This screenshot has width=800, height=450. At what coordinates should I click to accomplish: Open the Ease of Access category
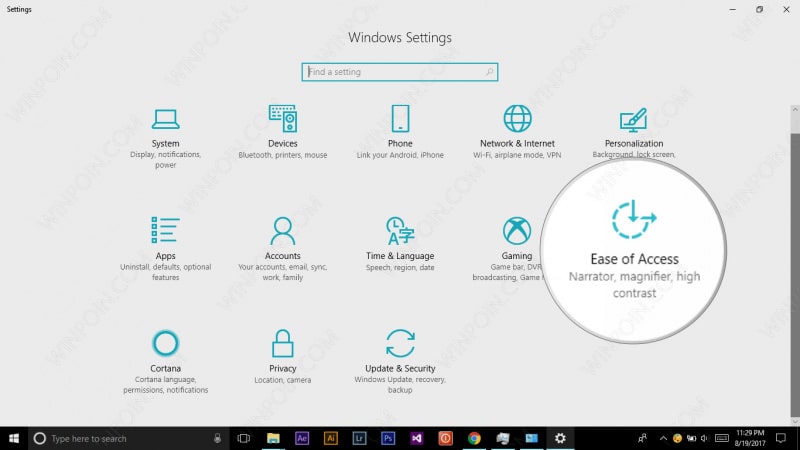[x=634, y=249]
